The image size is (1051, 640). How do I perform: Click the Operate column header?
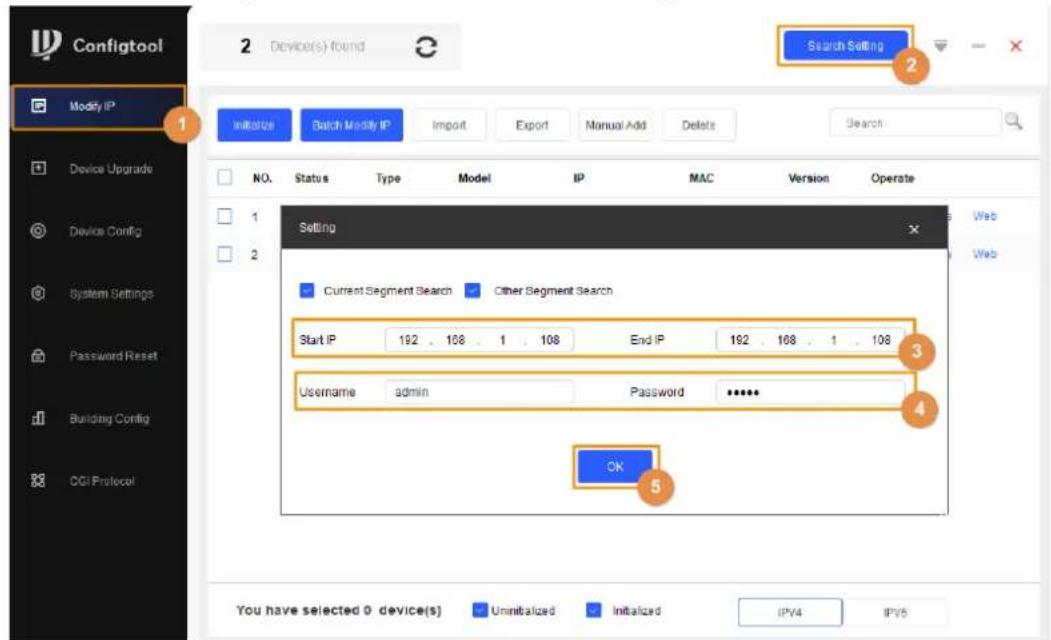892,178
